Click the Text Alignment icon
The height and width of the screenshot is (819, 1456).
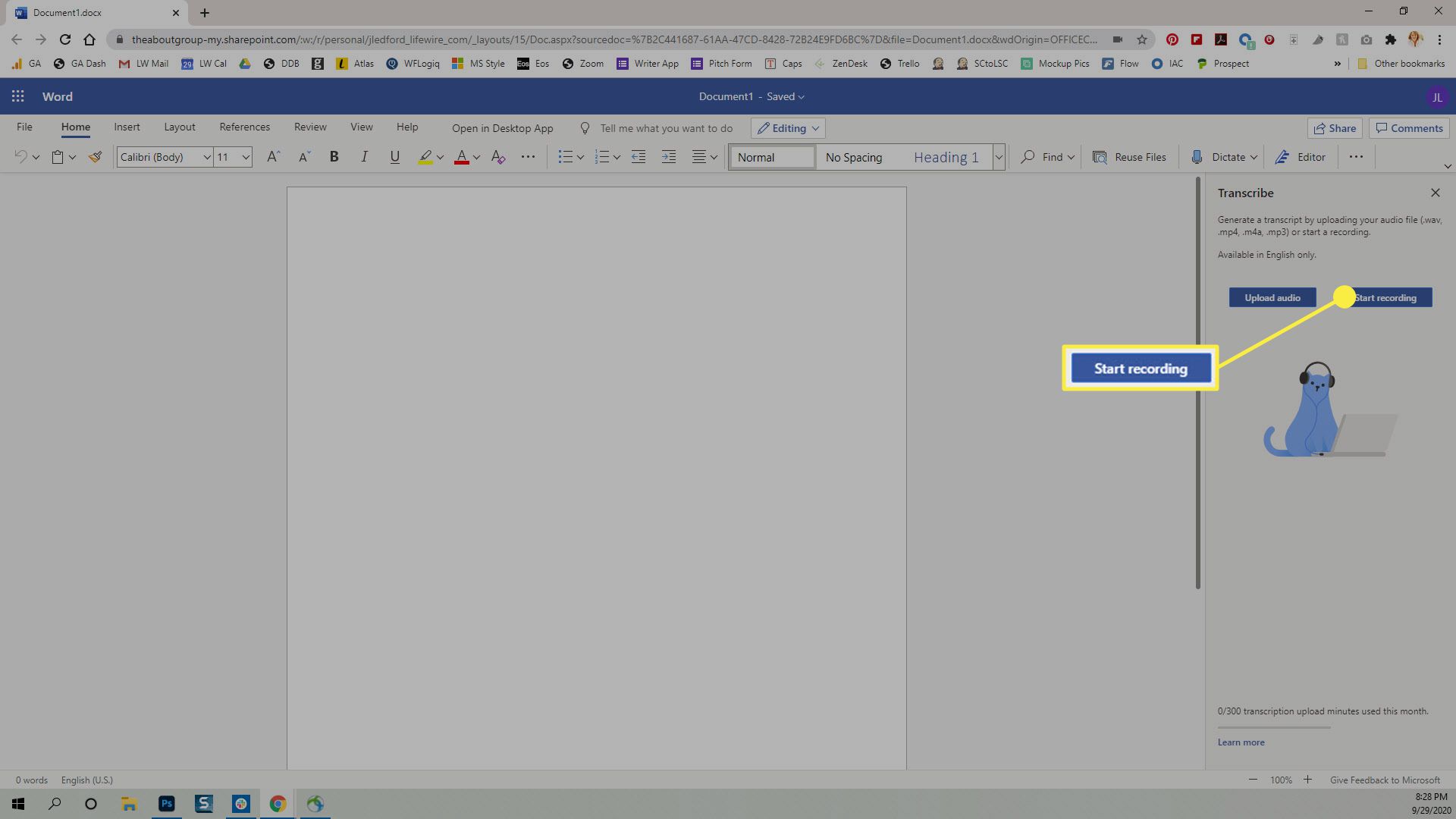[x=703, y=157]
